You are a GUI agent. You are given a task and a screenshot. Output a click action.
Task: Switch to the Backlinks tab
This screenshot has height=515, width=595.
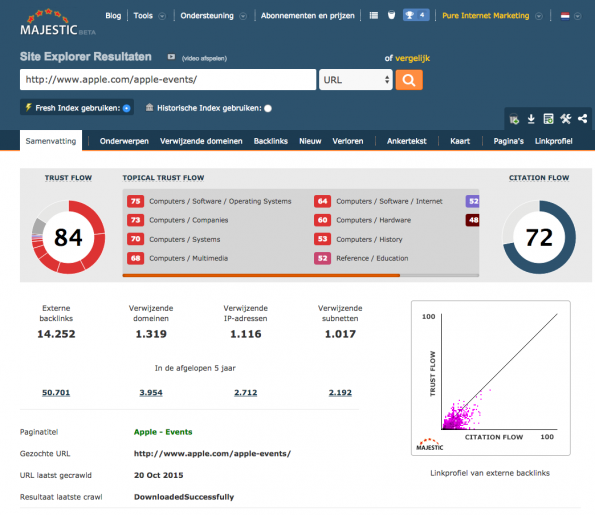point(271,141)
